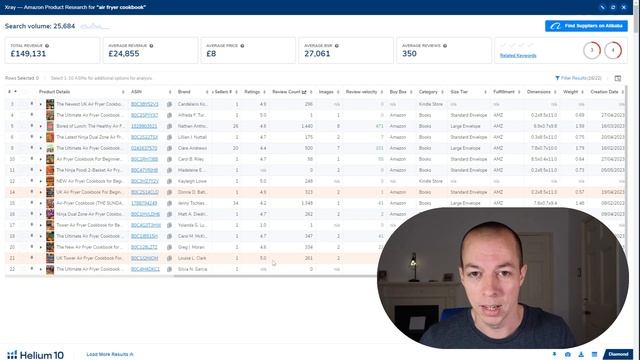Expand row 18 The Ultimate Air Fryer Cookbook
This screenshot has width=640, height=360.
coord(41,236)
